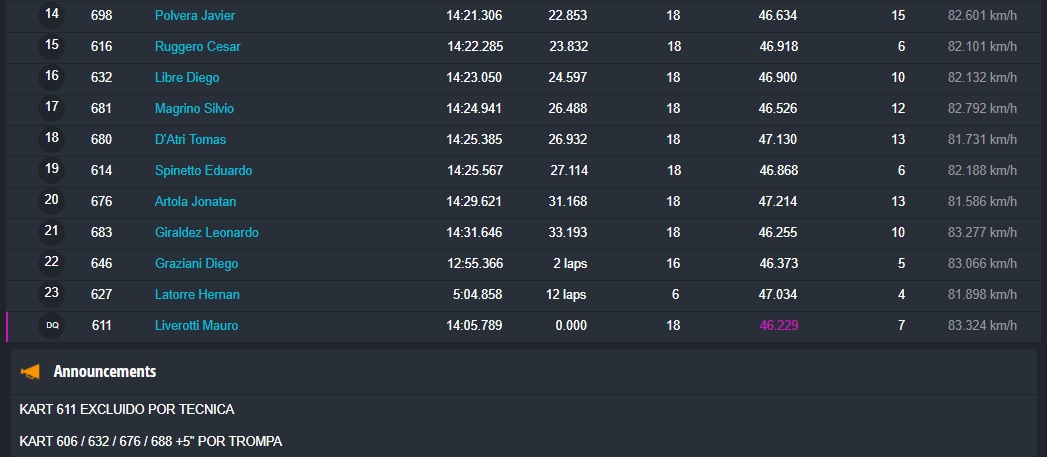Select driver Magrino Silvio
Viewport: 1047px width, 457px height.
[x=194, y=109]
